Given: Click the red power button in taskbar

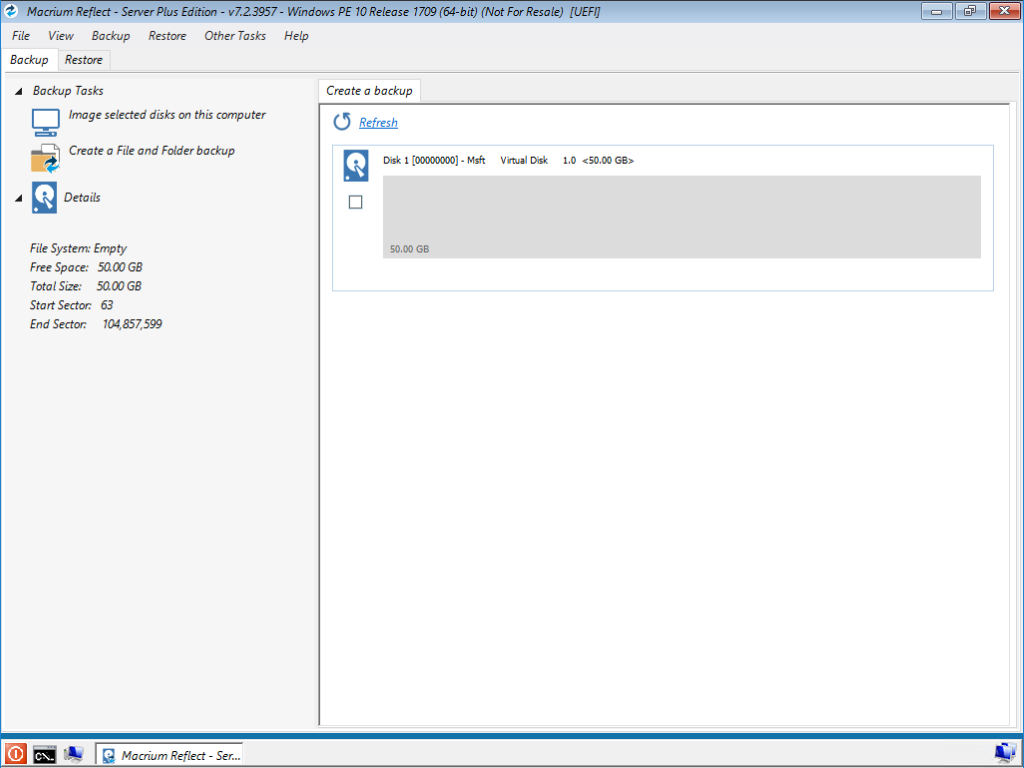Looking at the screenshot, I should coord(16,754).
